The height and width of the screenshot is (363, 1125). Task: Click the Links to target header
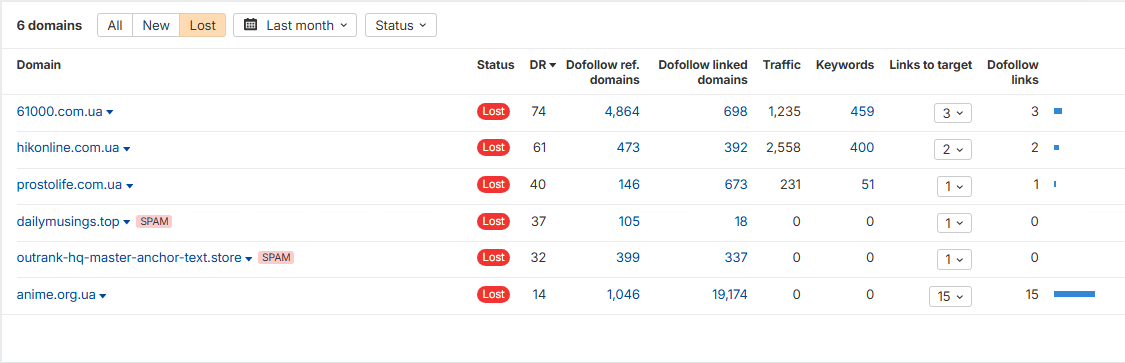[931, 65]
